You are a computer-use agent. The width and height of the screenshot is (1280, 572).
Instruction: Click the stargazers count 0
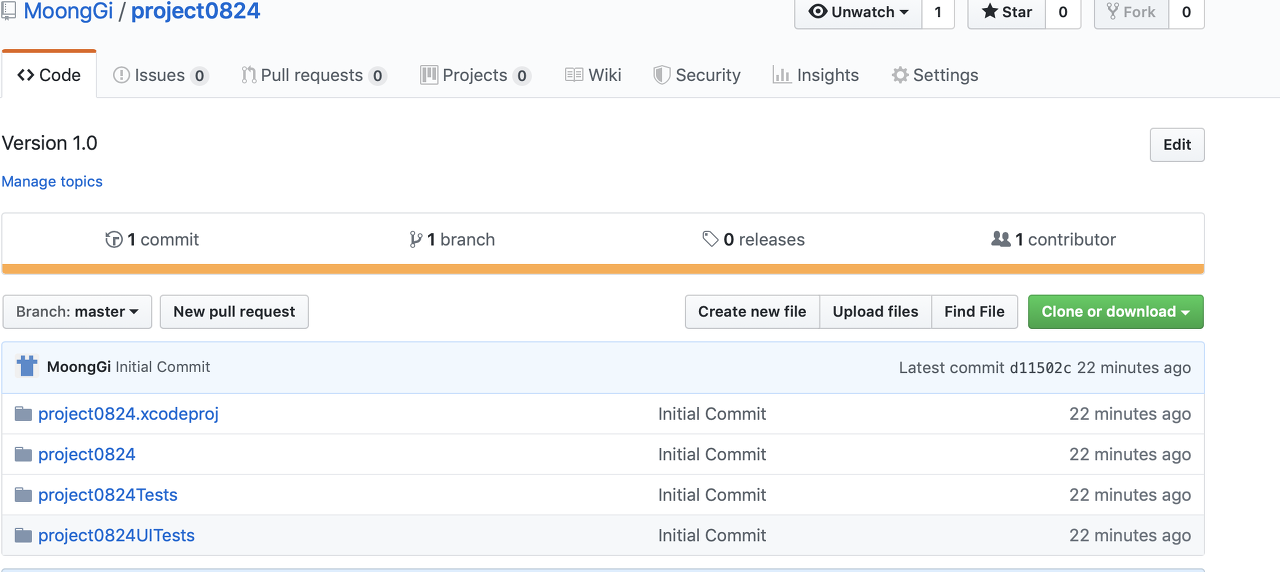click(x=1063, y=12)
